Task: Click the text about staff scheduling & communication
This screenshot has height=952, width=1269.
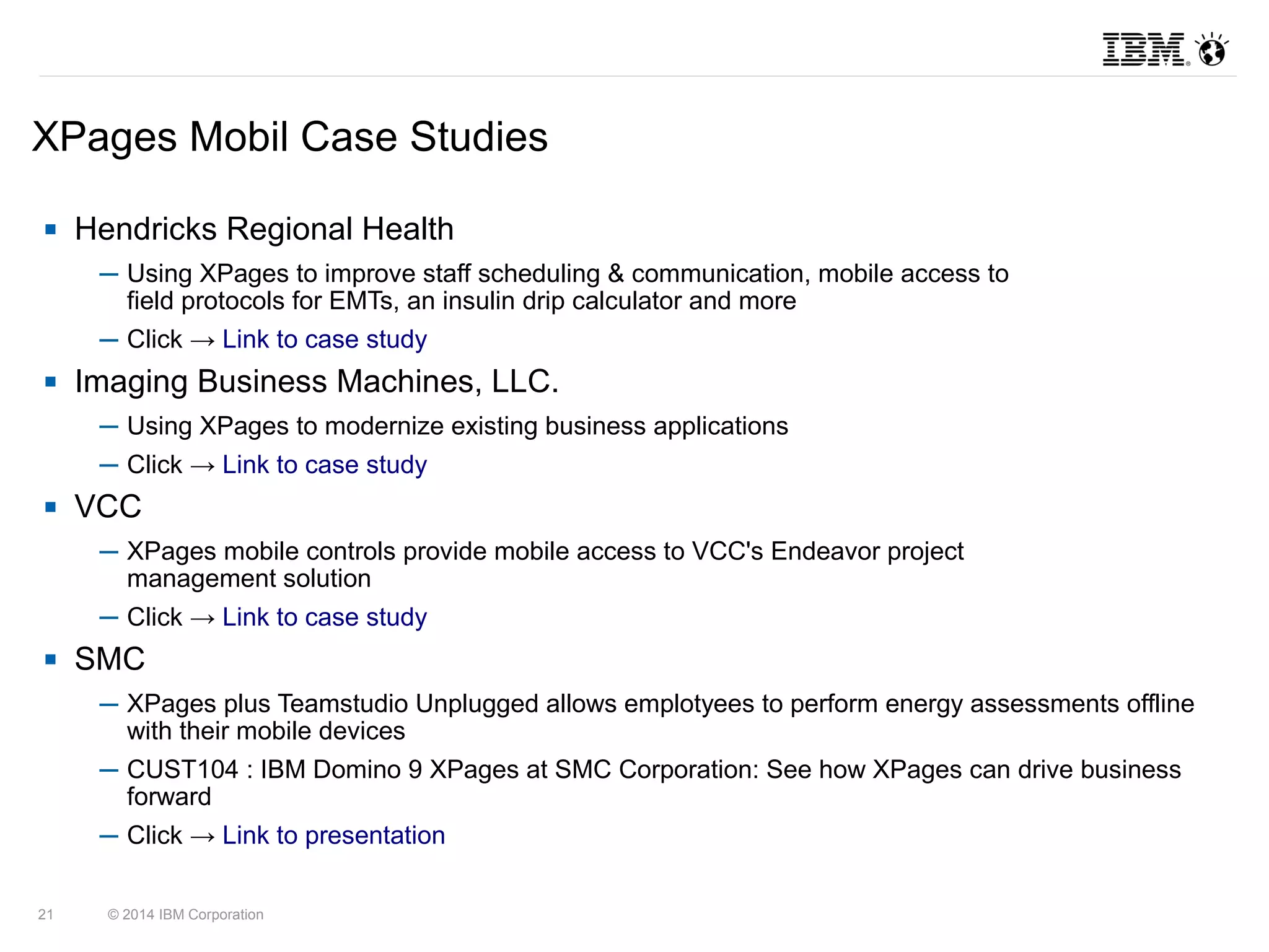Action: (x=568, y=287)
